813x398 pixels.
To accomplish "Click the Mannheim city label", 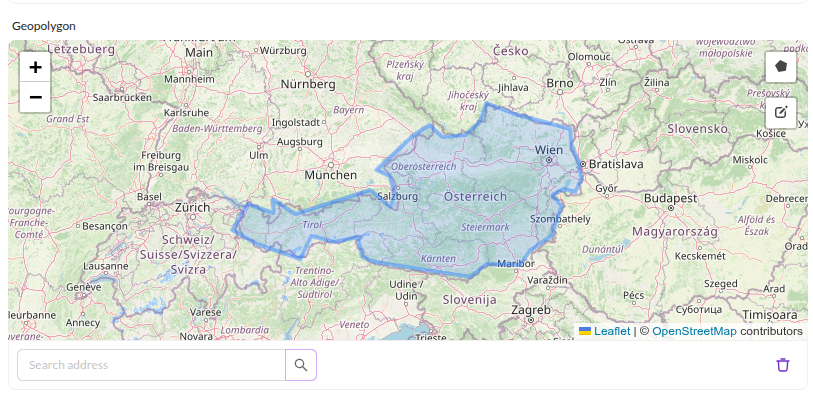I will click(x=189, y=79).
